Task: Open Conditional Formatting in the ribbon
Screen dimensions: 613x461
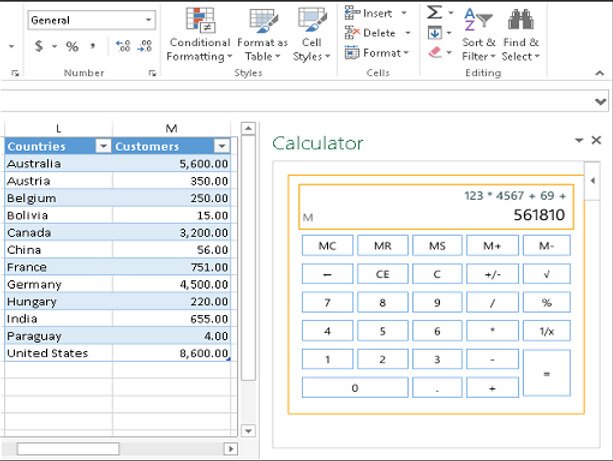Action: [199, 34]
